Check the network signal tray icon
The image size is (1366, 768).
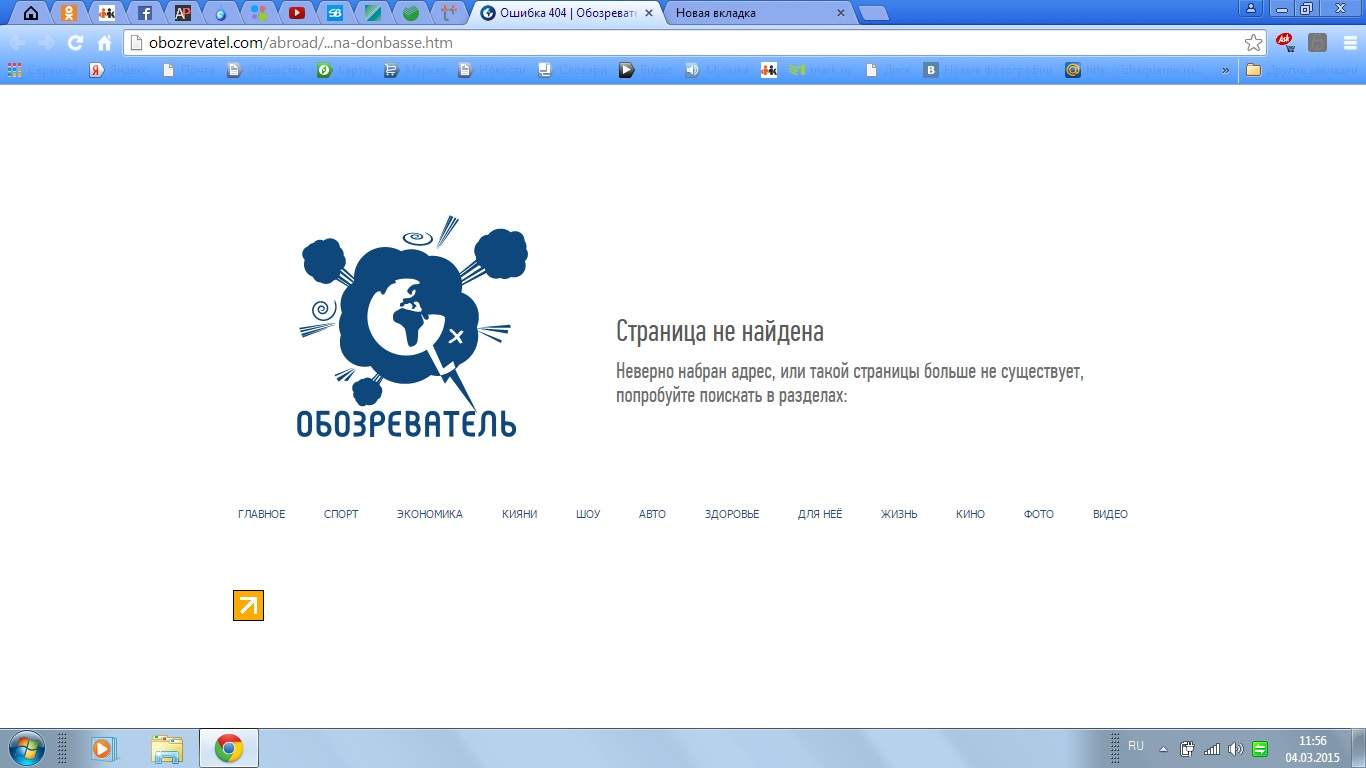(1212, 748)
